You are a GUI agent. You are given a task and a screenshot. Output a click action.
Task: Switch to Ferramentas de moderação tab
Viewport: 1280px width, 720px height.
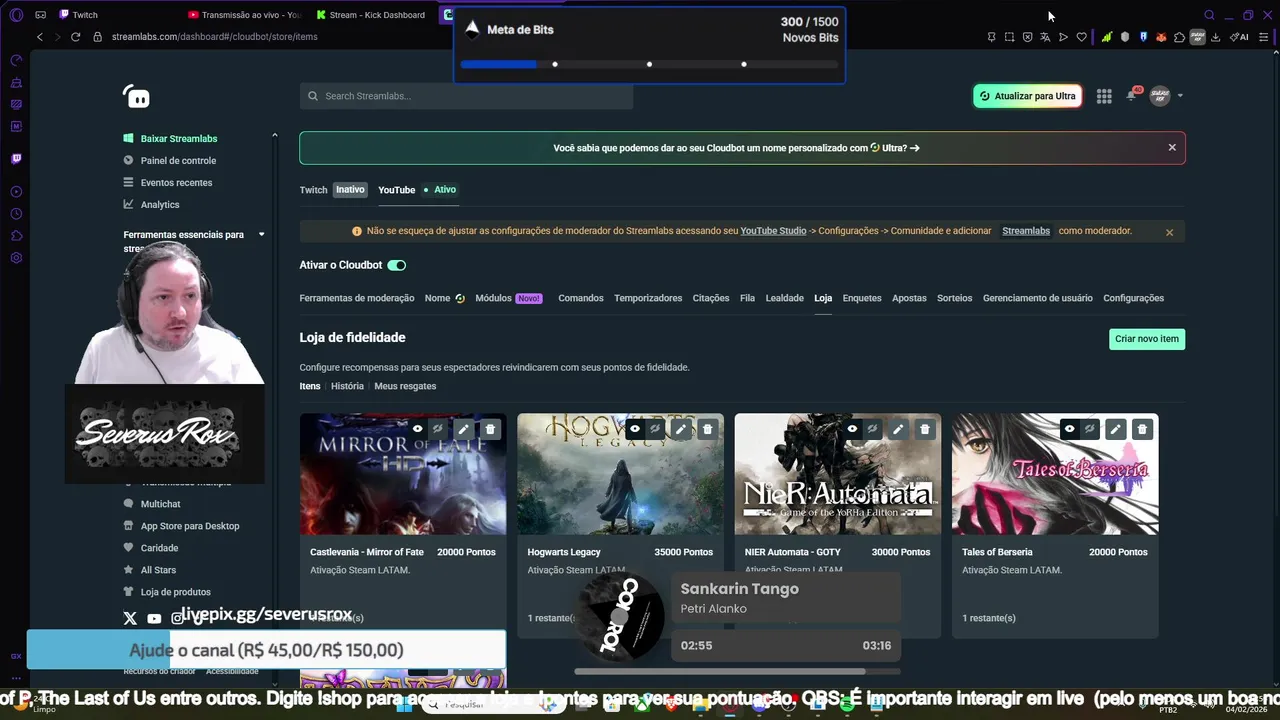point(357,298)
